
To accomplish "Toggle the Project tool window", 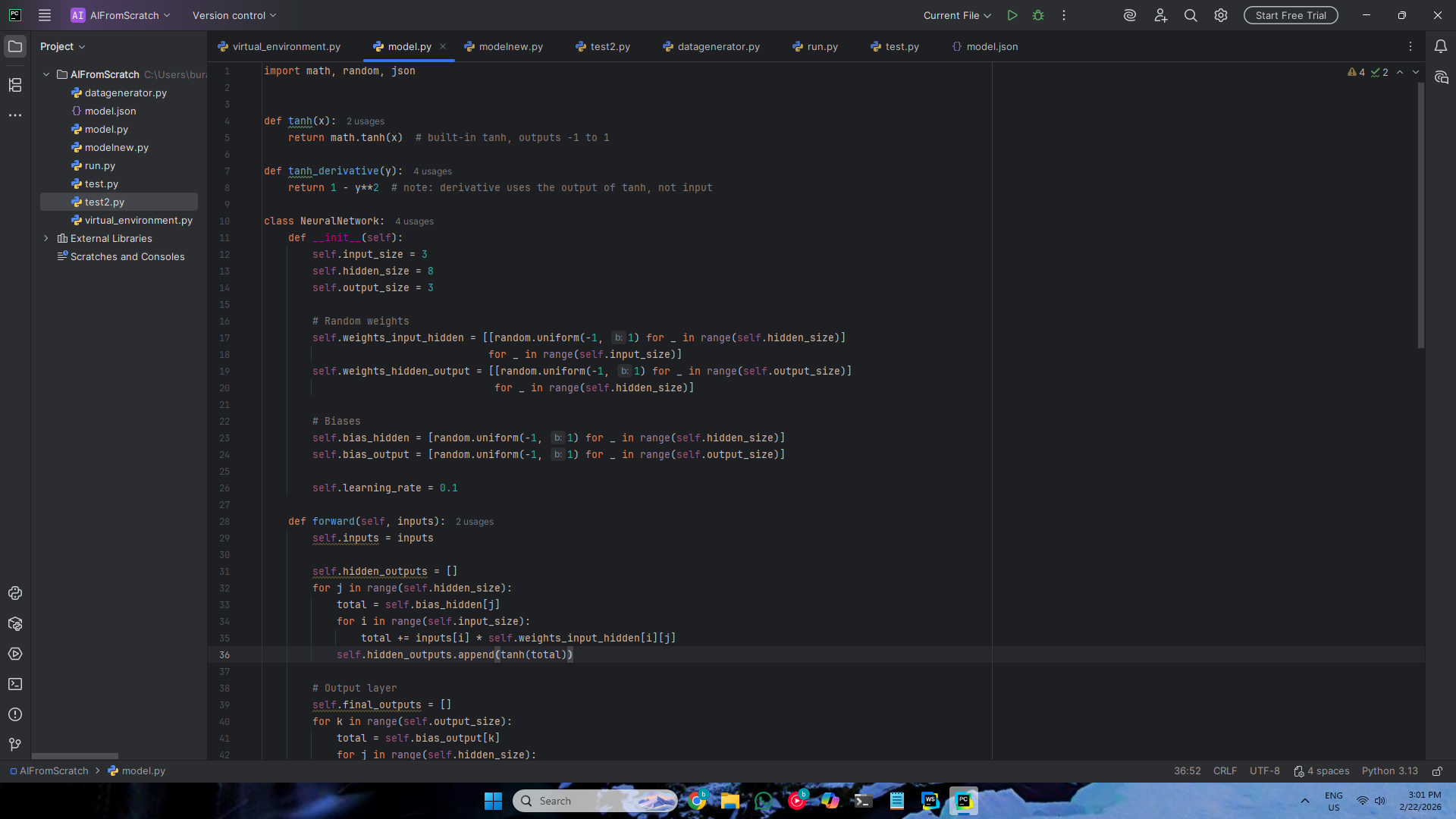I will 15,46.
